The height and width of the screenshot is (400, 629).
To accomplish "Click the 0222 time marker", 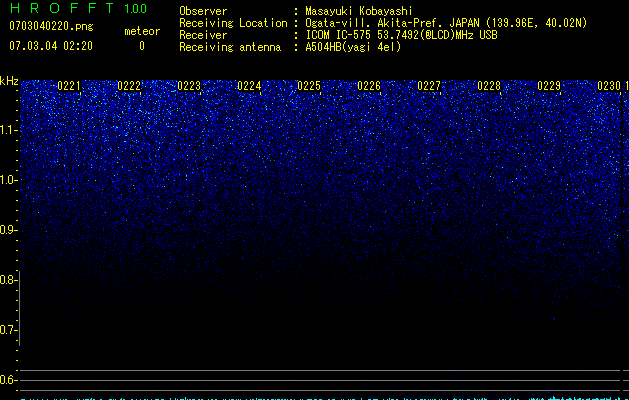I will (x=129, y=86).
